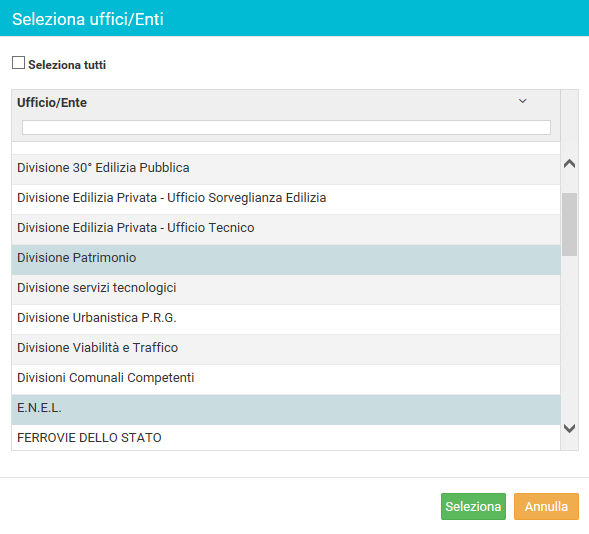This screenshot has height=534, width=589.
Task: Click the orange Annulla button
Action: (x=546, y=507)
